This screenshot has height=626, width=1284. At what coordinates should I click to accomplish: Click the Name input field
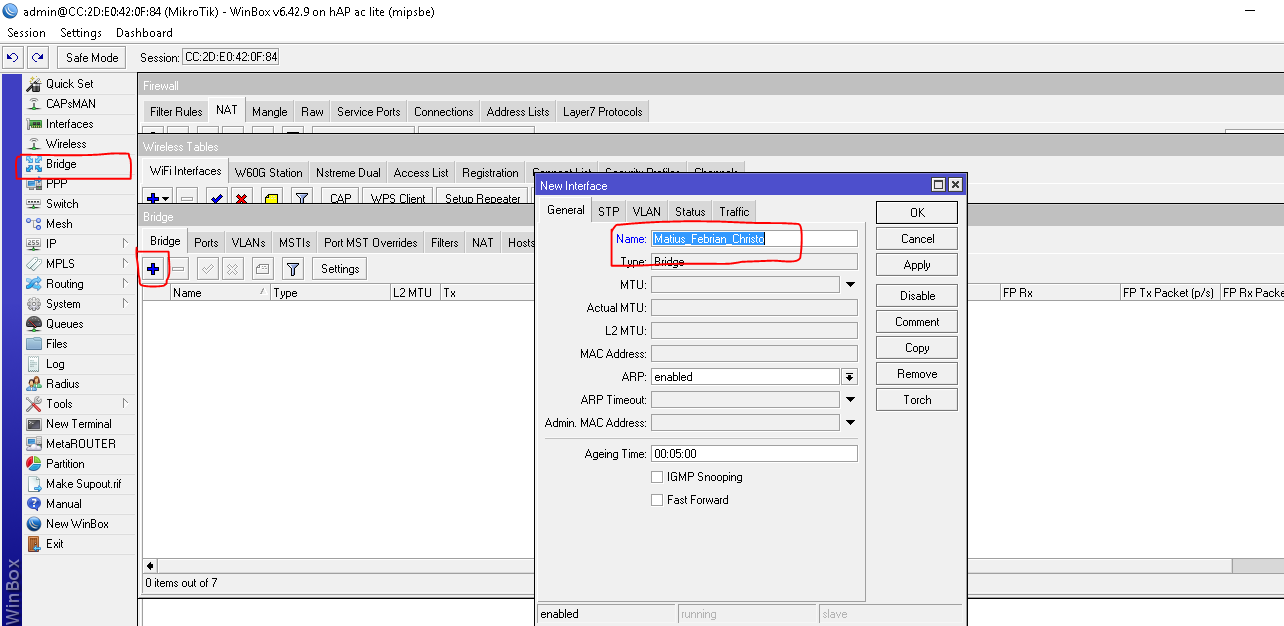754,239
